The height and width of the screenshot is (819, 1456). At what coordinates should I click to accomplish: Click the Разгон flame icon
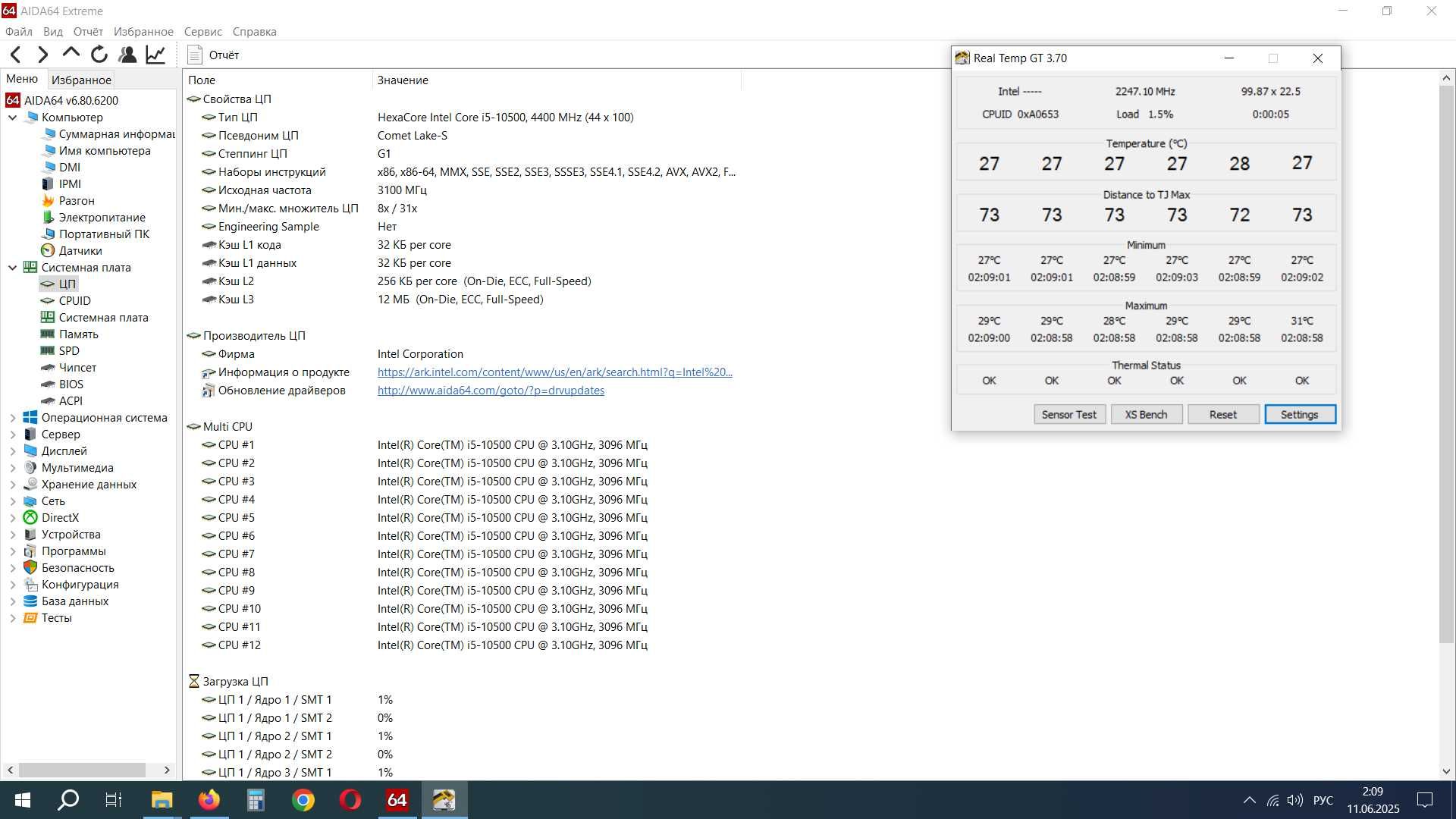[48, 201]
